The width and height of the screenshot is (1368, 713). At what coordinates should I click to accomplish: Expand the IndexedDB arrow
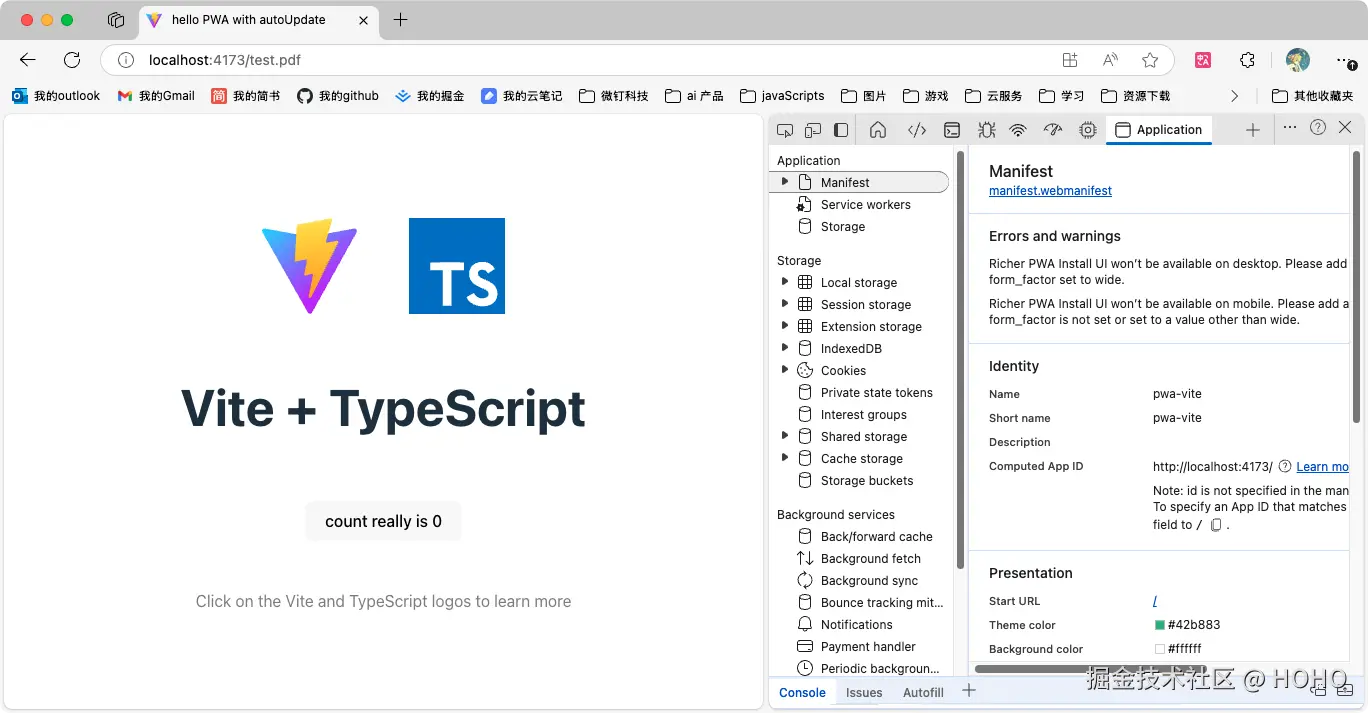point(785,348)
